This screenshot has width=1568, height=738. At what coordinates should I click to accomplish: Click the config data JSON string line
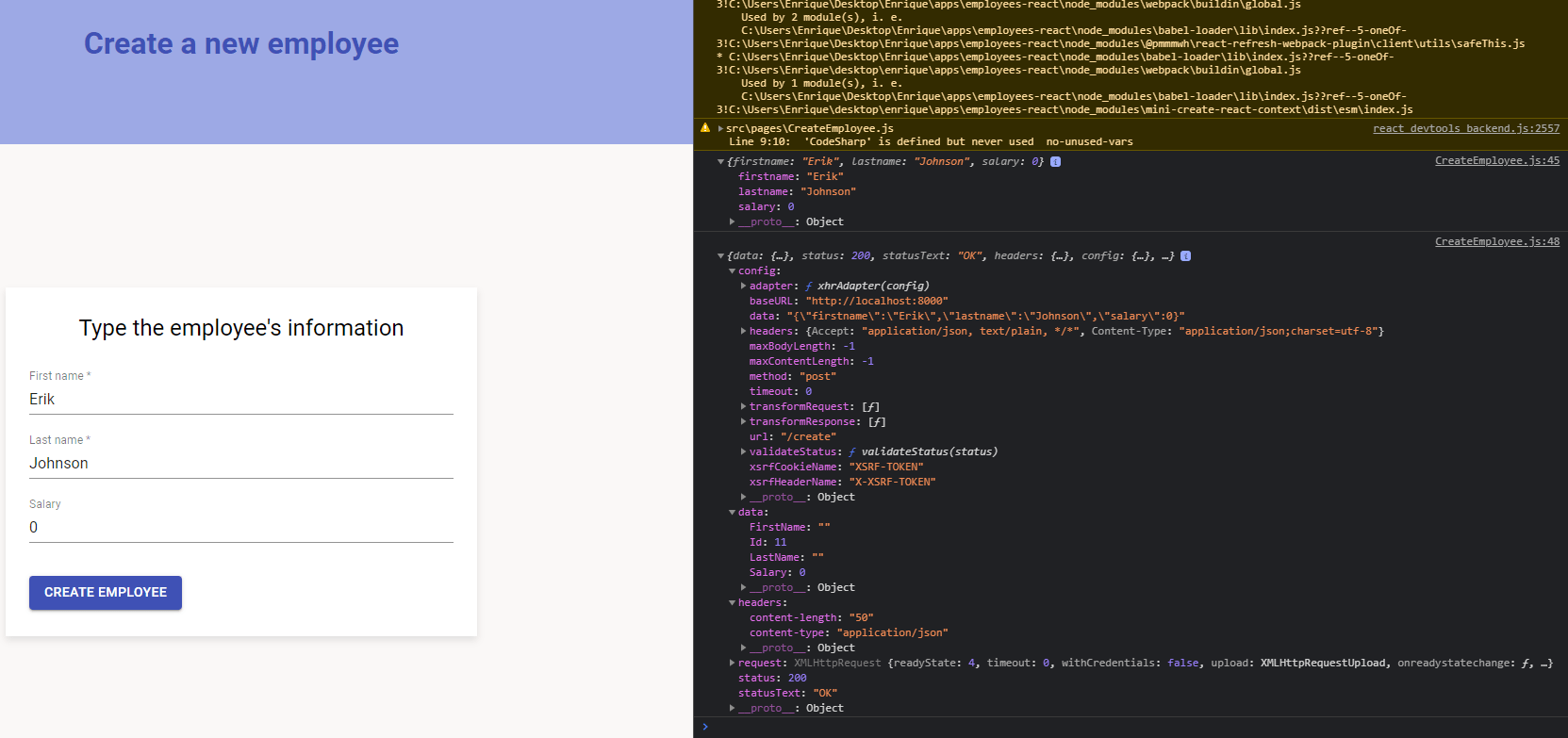[966, 317]
